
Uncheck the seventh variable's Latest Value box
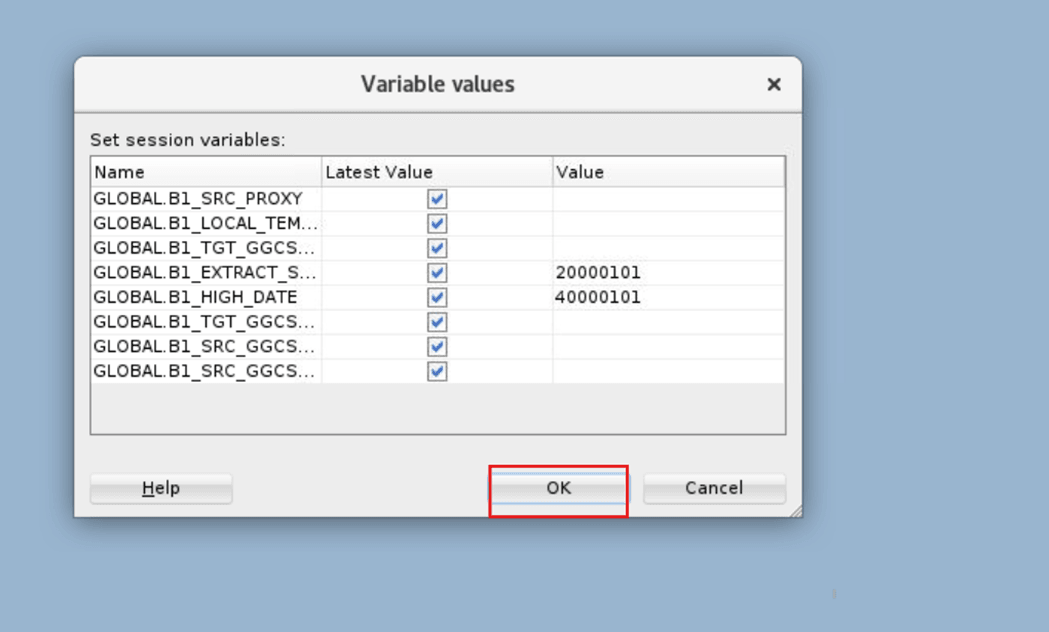pyautogui.click(x=436, y=346)
